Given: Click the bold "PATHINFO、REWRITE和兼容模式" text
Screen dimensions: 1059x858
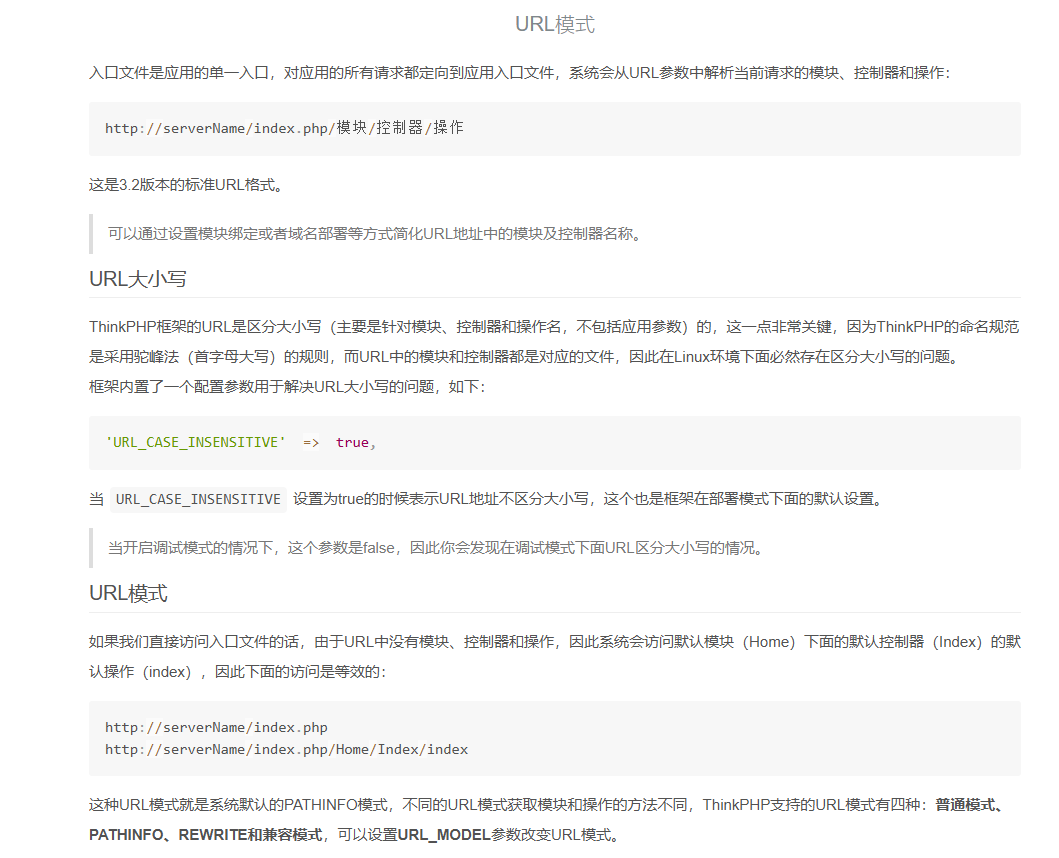Looking at the screenshot, I should pos(205,834).
